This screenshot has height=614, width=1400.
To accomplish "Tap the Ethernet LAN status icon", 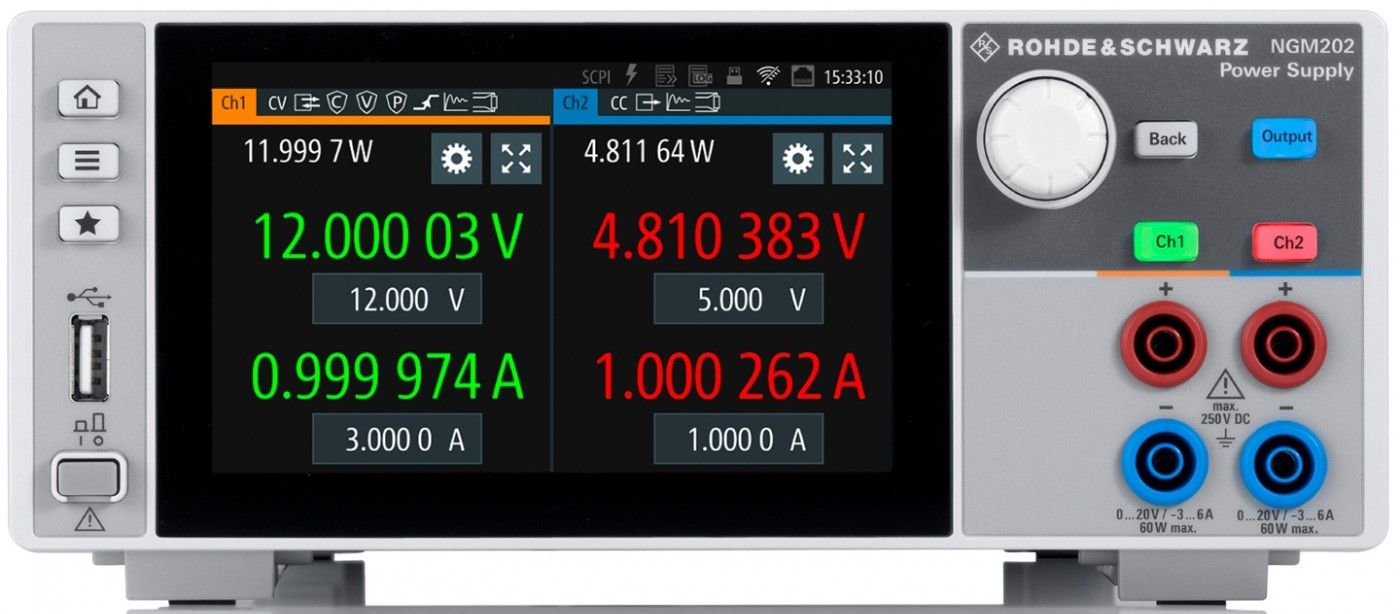I will click(802, 76).
